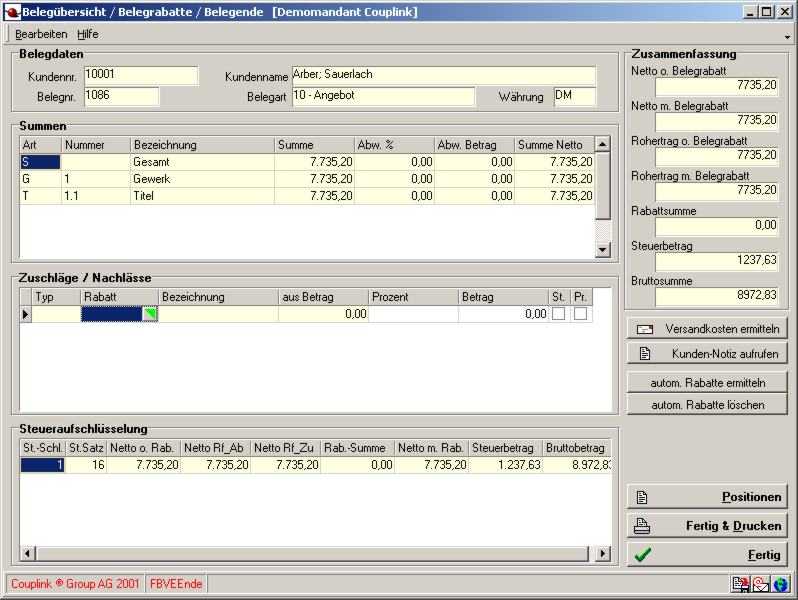Screen dimensions: 798x600
Task: Toggle the Pr. checkbox in Zuschläge row
Action: coord(580,314)
